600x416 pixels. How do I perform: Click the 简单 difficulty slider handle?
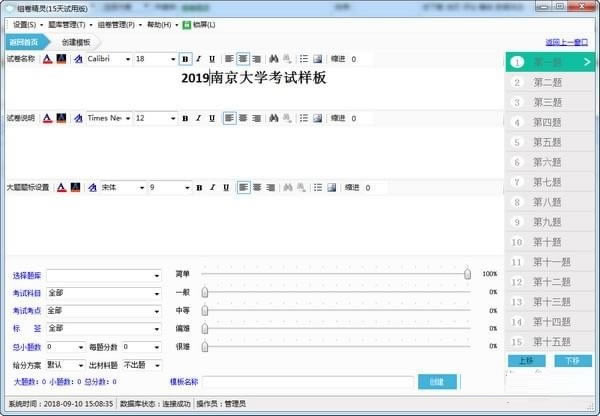467,273
